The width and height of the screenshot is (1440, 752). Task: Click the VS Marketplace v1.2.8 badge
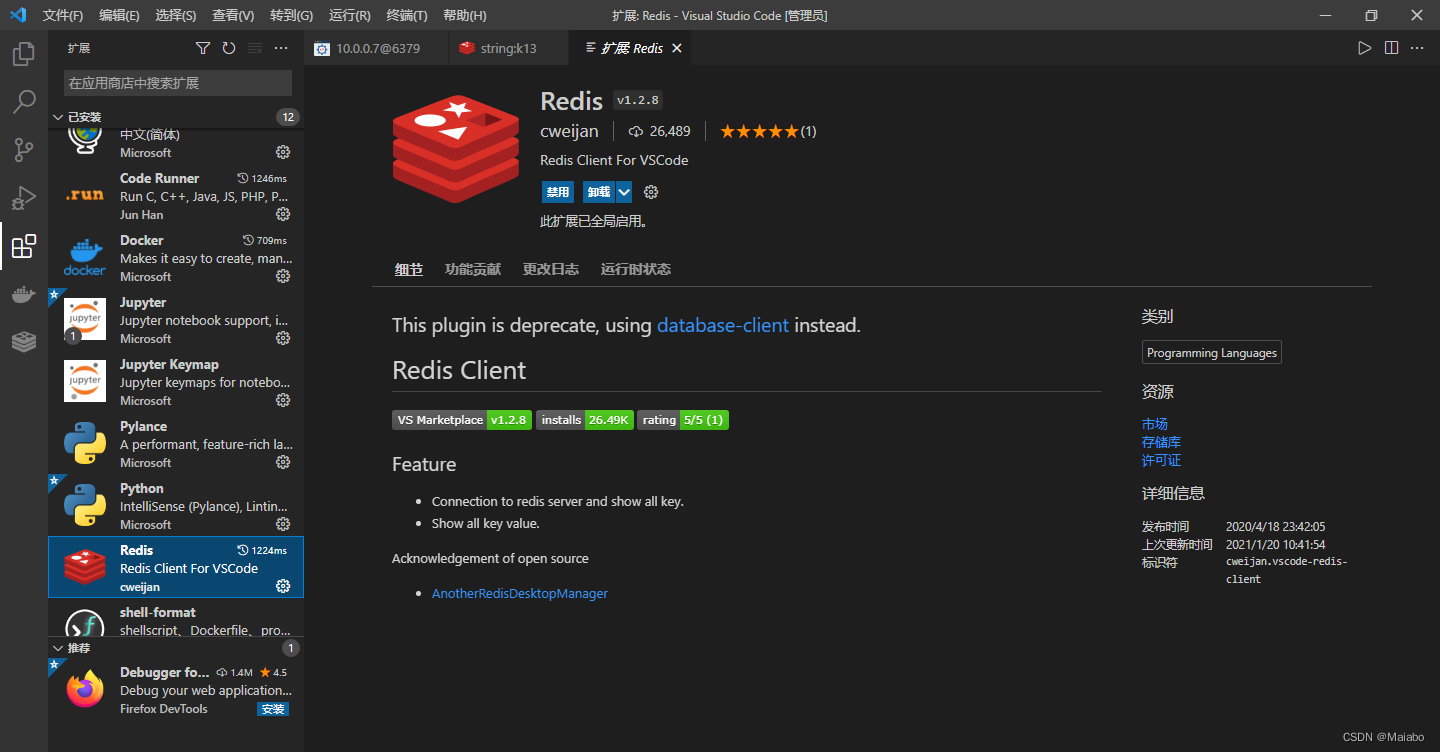click(461, 420)
